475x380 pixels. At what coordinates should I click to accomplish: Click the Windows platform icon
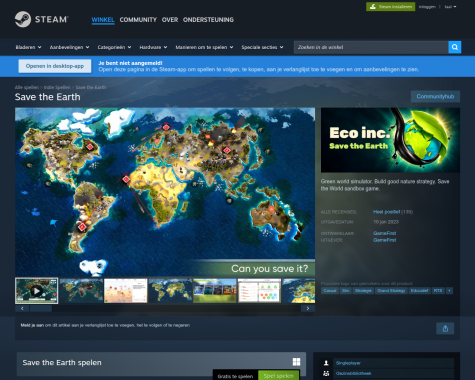point(296,362)
